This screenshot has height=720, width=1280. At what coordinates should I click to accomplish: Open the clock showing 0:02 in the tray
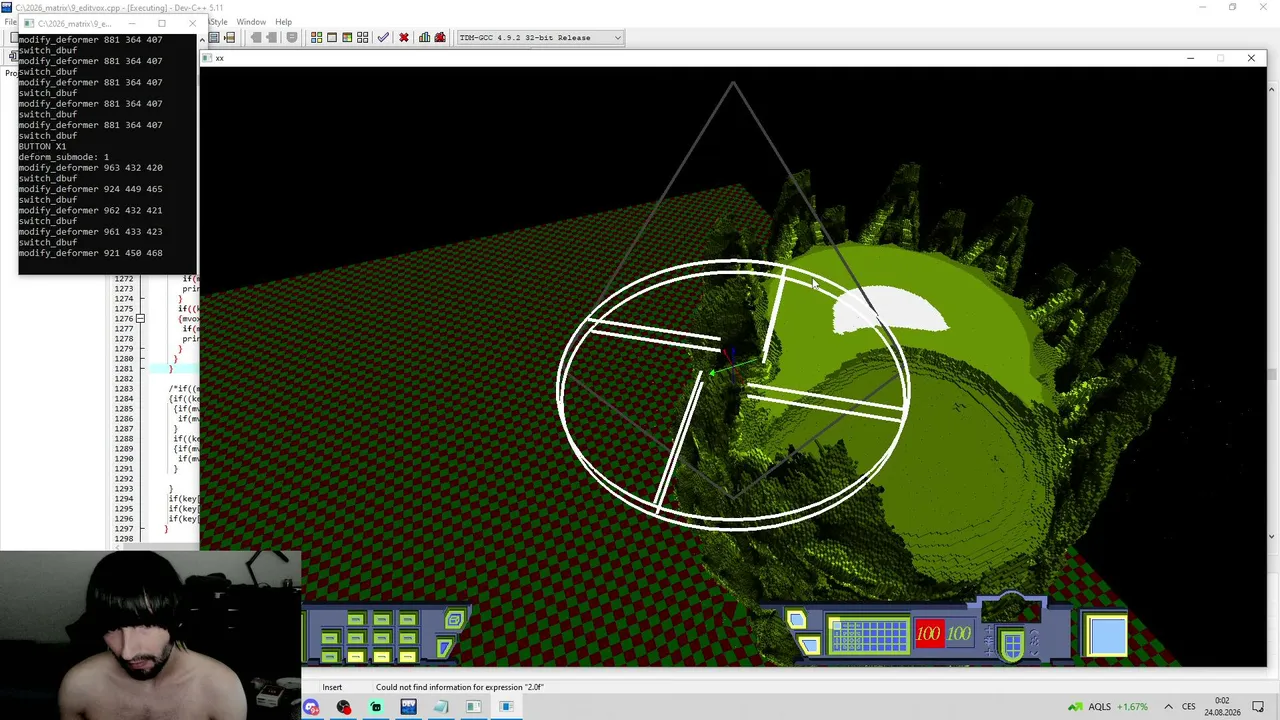[x=1222, y=707]
